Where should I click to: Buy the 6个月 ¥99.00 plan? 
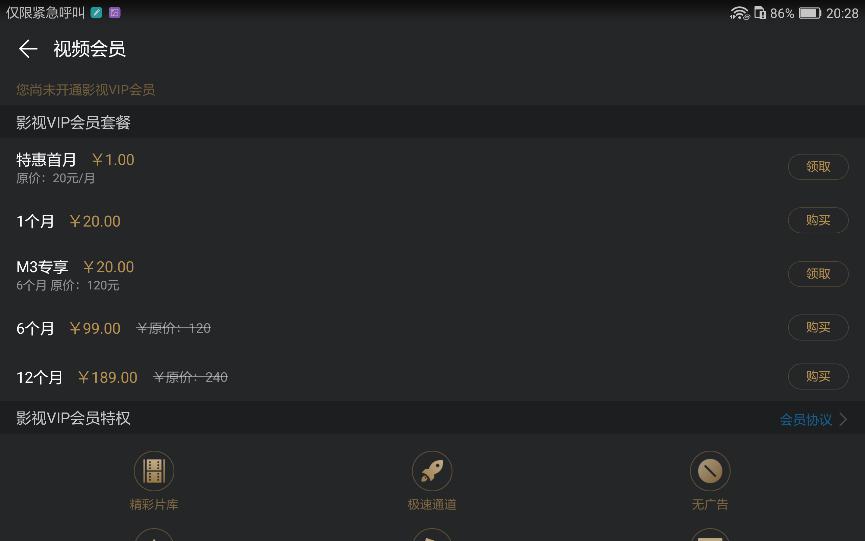[x=818, y=327]
